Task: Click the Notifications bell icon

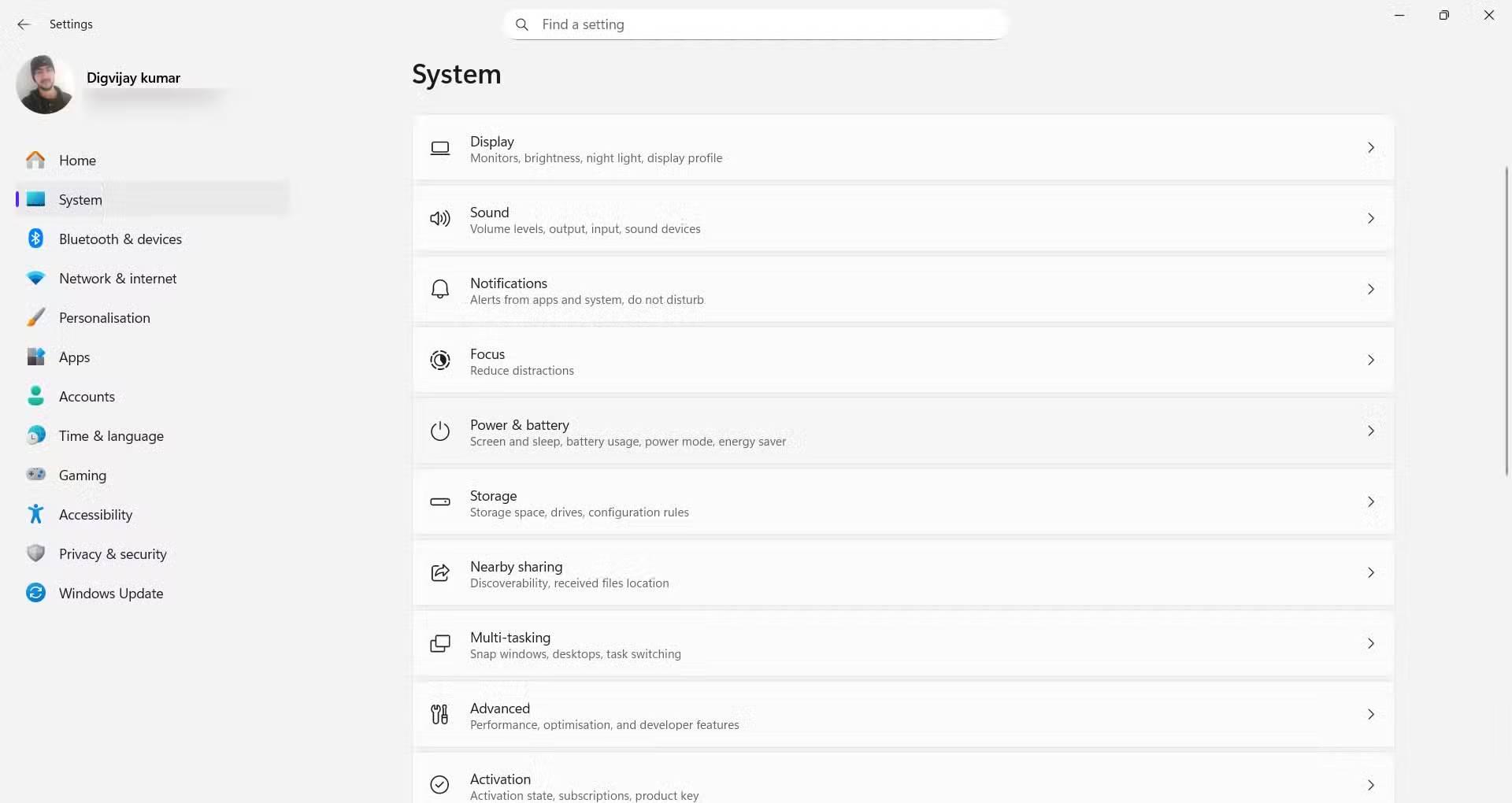Action: [x=440, y=290]
